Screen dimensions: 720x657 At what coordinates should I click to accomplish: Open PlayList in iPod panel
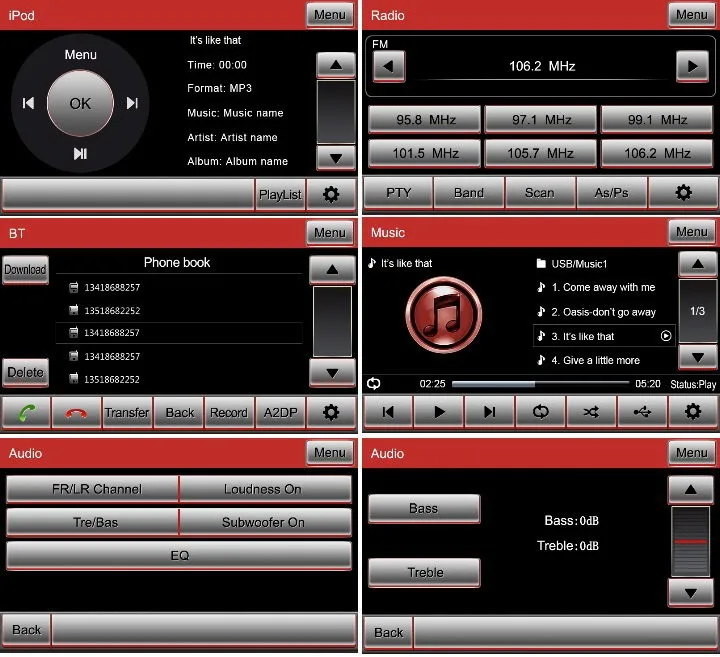tap(280, 194)
